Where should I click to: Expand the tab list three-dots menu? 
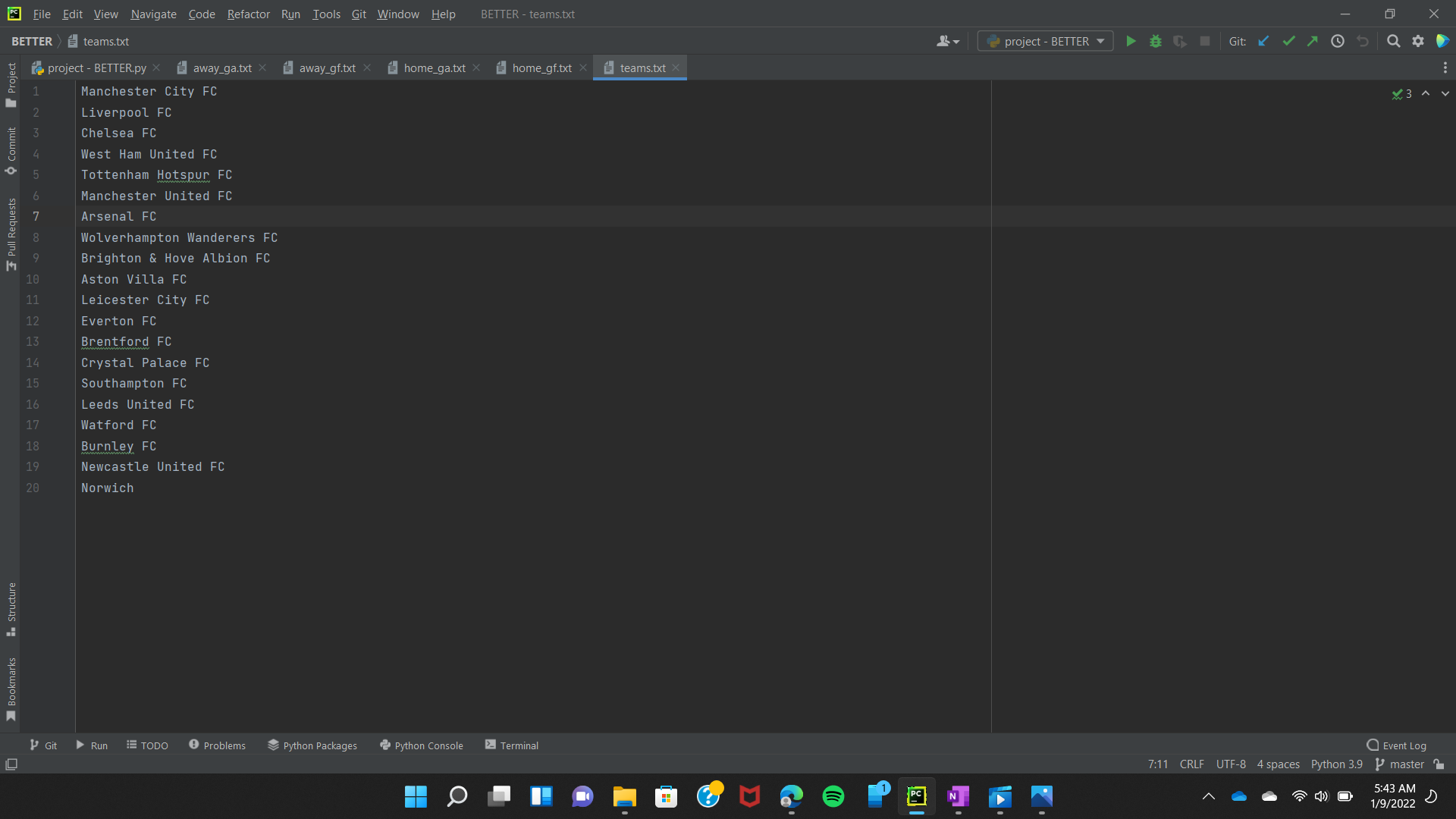pyautogui.click(x=1445, y=67)
